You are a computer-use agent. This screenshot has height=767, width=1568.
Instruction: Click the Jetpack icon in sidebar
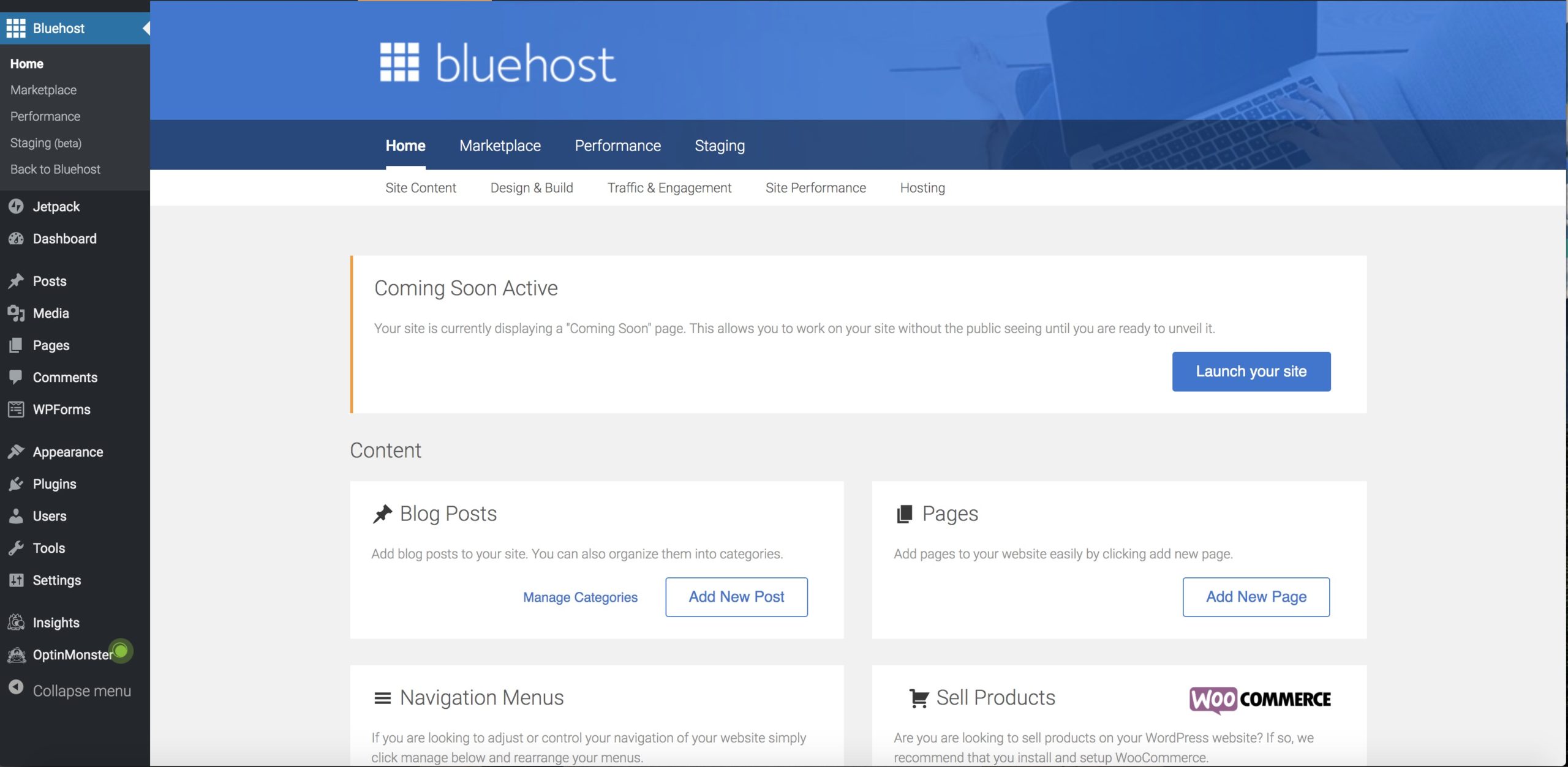coord(16,207)
